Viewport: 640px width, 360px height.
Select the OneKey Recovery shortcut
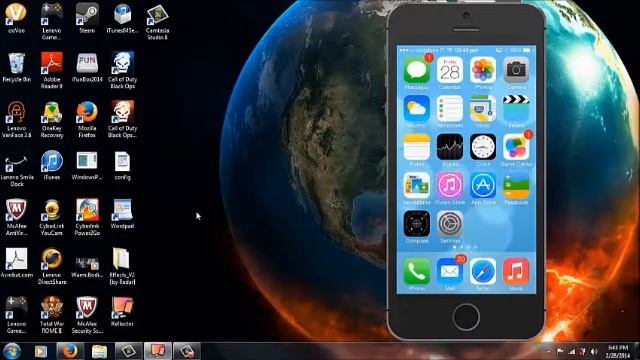52,119
